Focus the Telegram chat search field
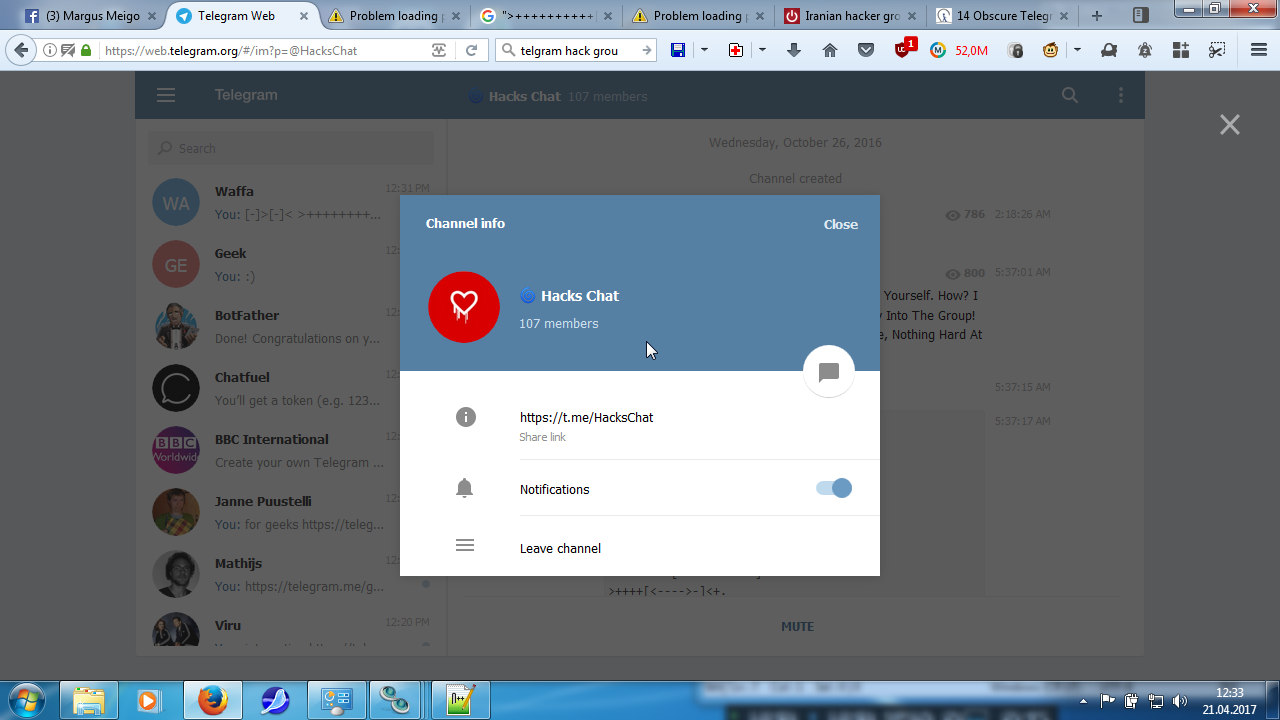 coord(292,148)
